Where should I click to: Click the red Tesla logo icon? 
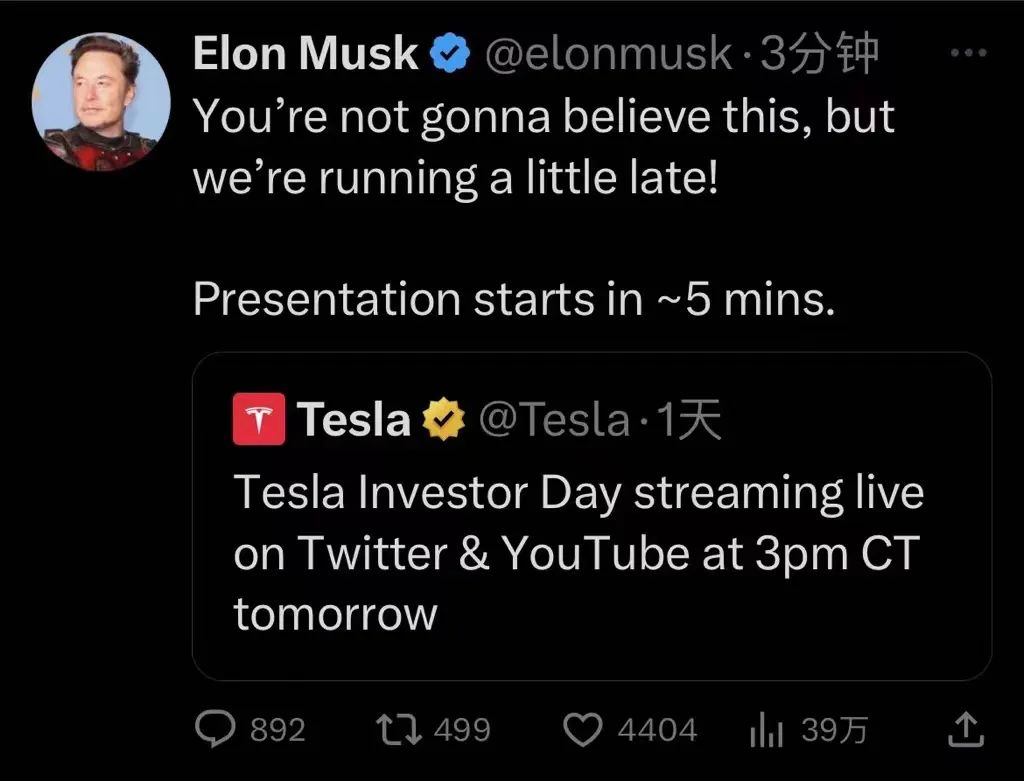259,420
